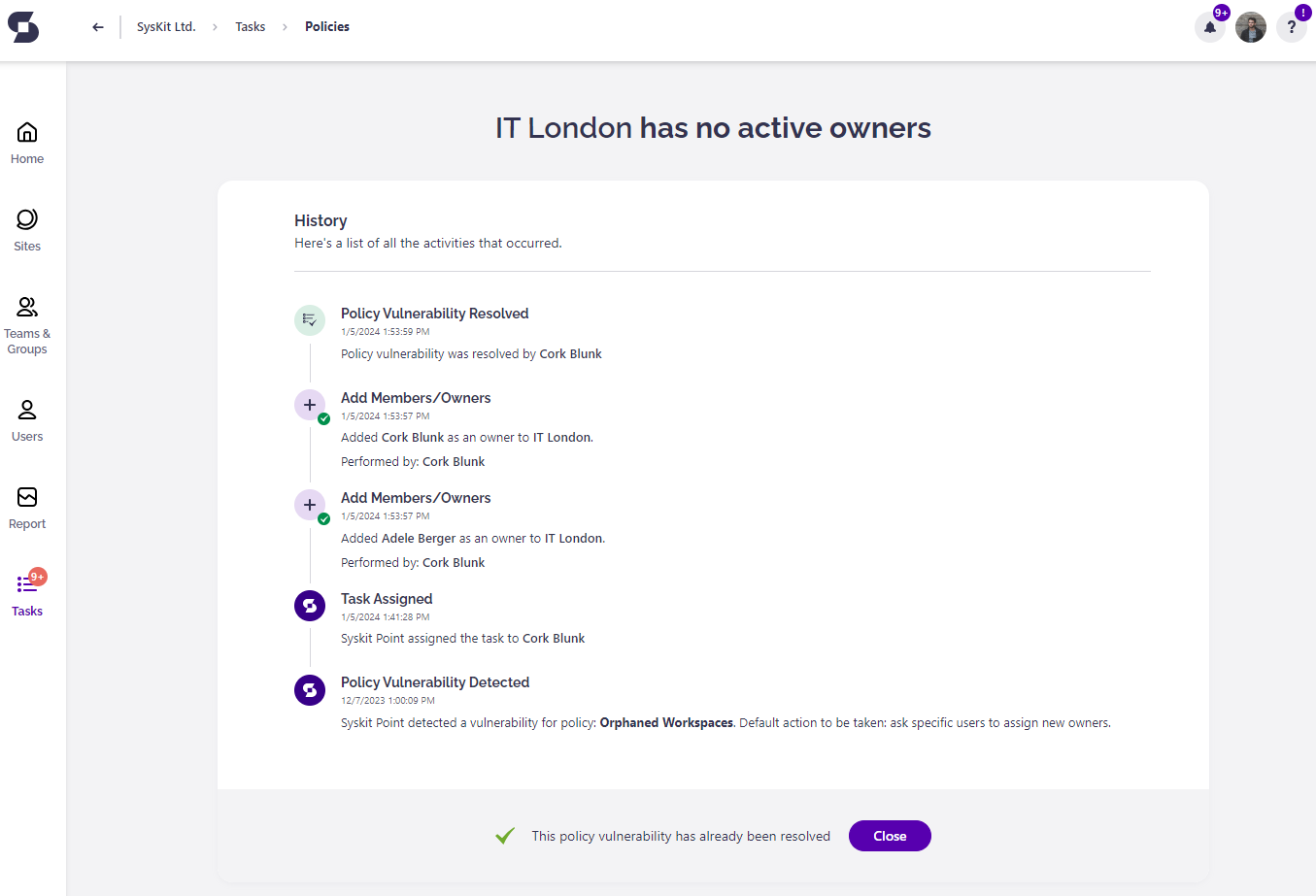Expand breadcrumb chevron after SysKit Ltd.
Viewport: 1316px width, 896px height.
coord(216,27)
